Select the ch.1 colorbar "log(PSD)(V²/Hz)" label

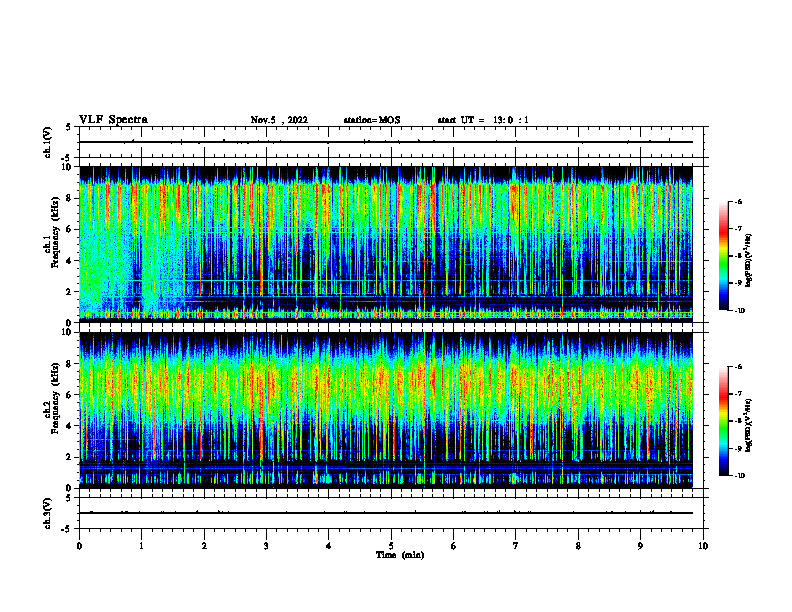[749, 261]
